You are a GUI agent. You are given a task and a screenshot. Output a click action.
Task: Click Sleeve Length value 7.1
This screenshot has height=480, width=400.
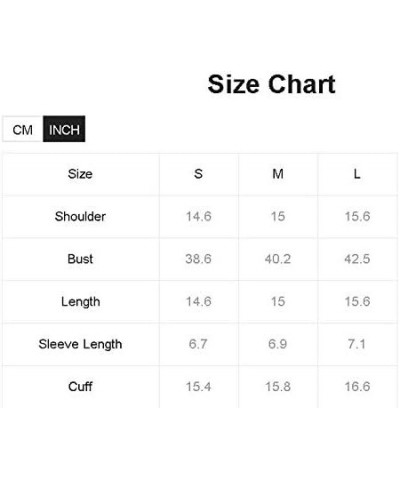pyautogui.click(x=357, y=344)
